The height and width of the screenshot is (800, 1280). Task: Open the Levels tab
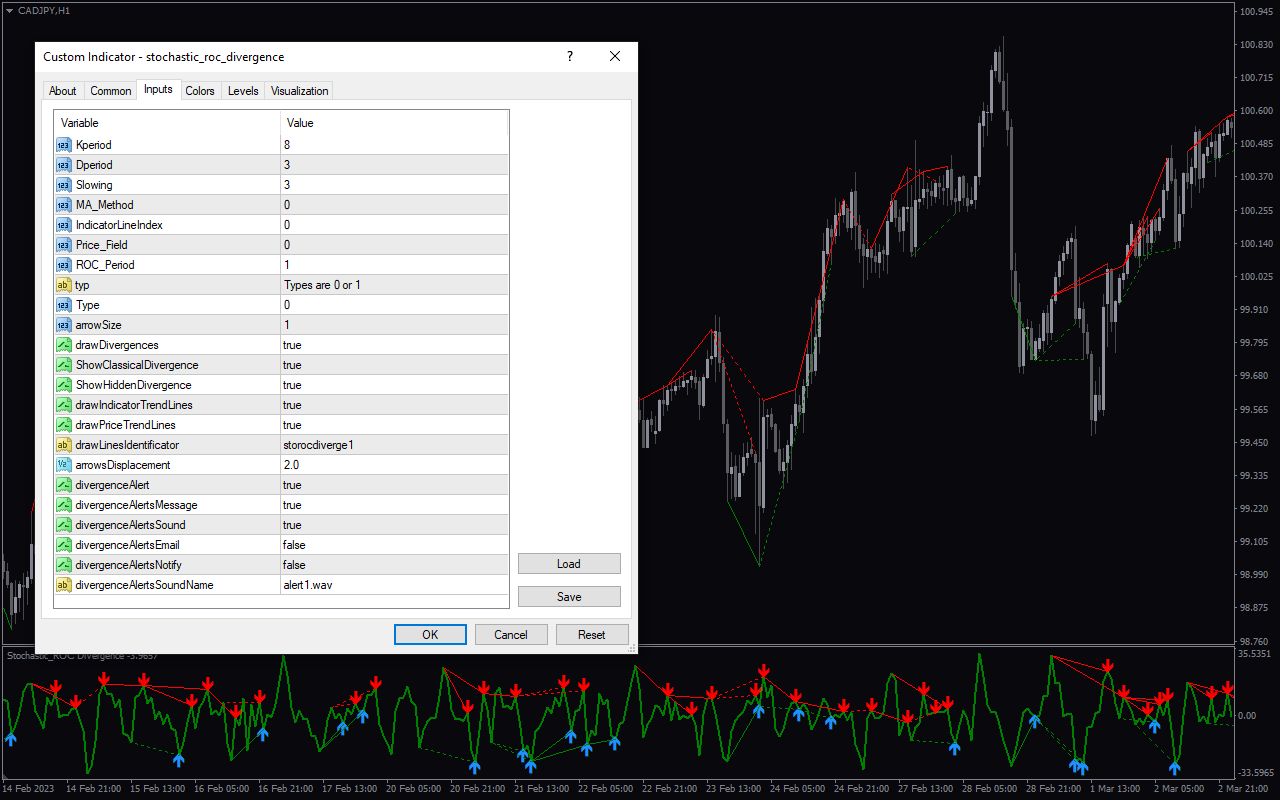pos(243,91)
